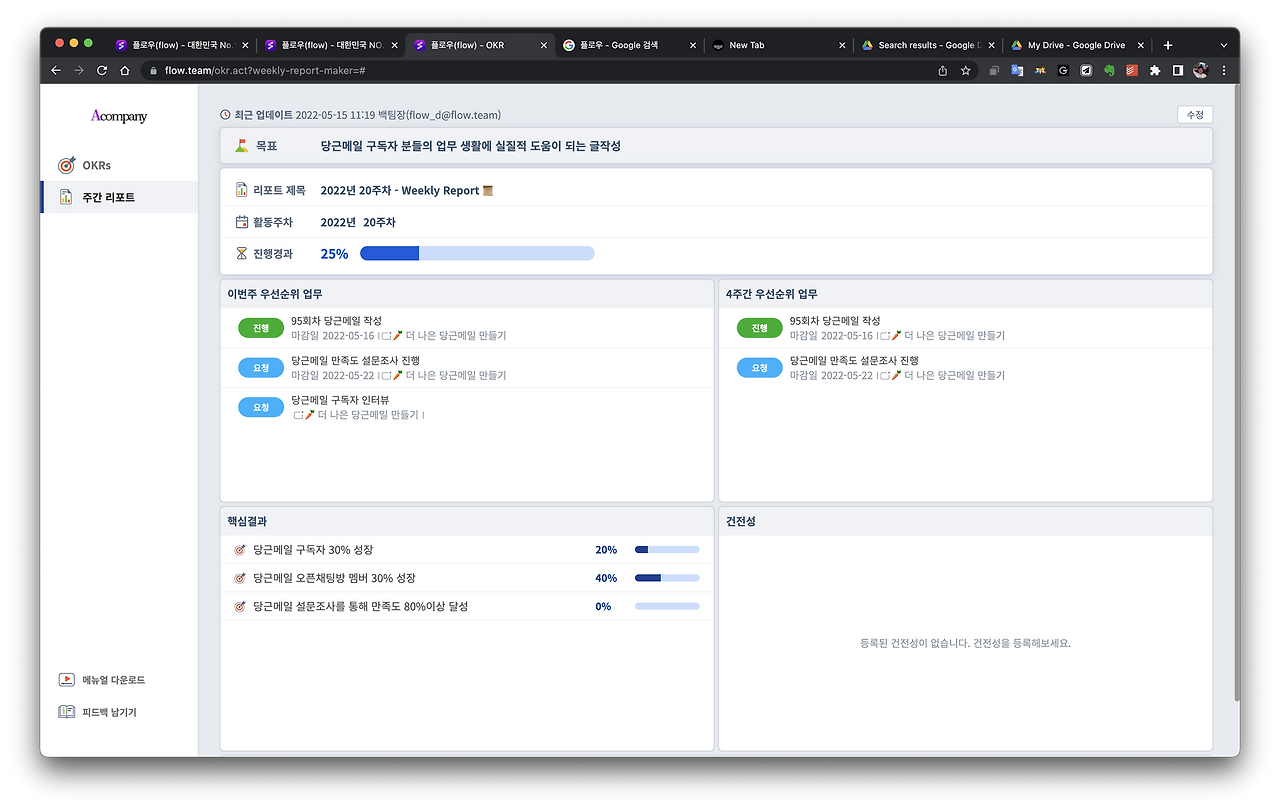Viewport: 1280px width, 810px height.
Task: Switch to the My Drive - Google Drive tab
Action: click(1076, 45)
